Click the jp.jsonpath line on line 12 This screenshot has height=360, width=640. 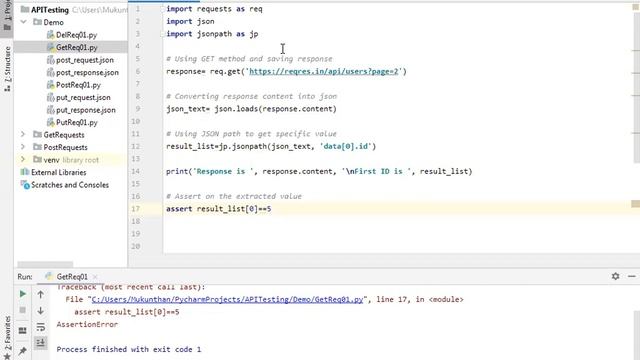tap(271, 147)
